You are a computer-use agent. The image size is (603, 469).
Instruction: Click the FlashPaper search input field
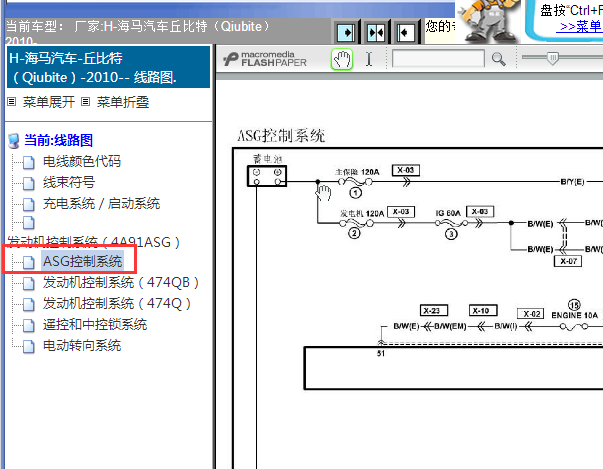438,59
